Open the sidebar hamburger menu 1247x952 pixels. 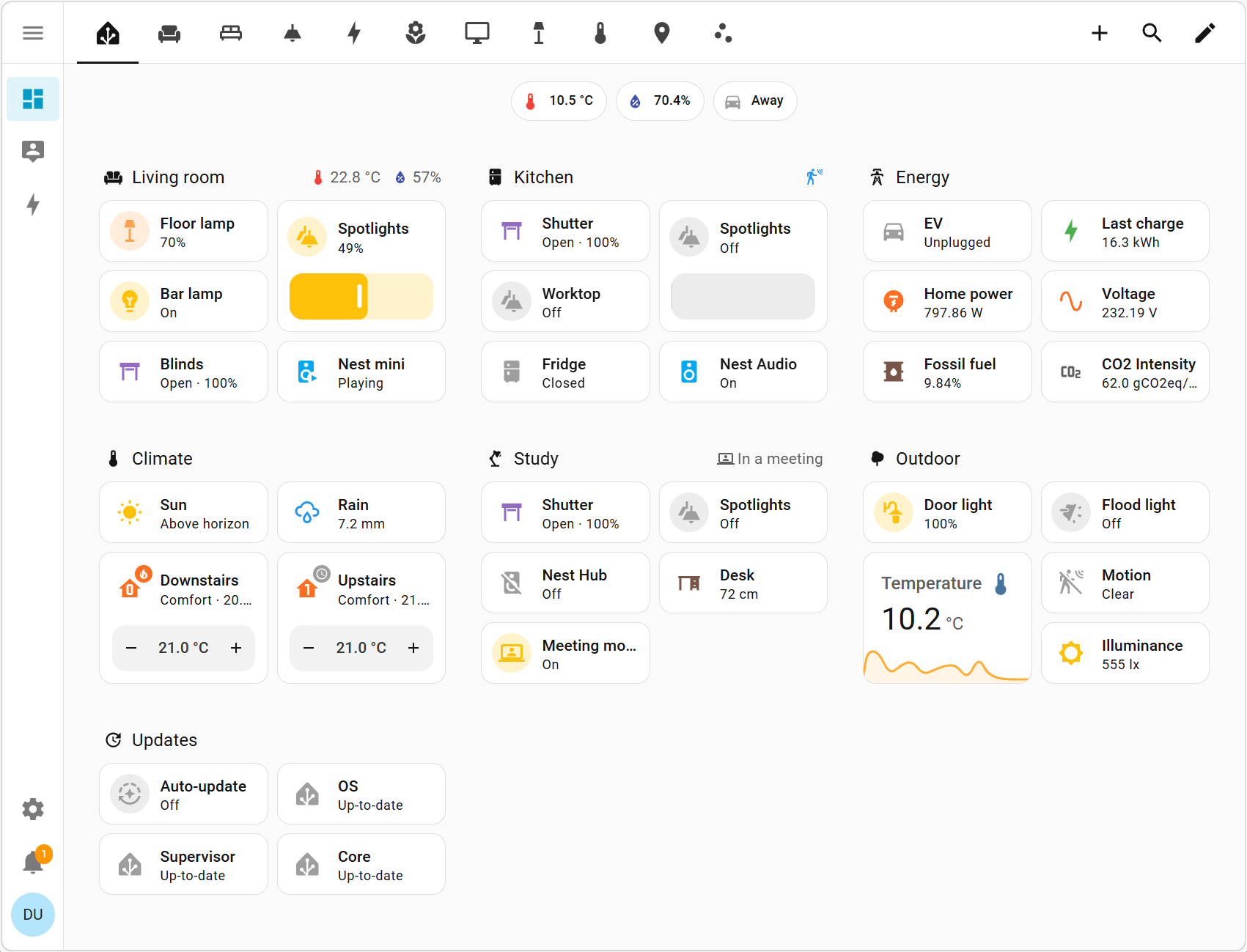32,33
